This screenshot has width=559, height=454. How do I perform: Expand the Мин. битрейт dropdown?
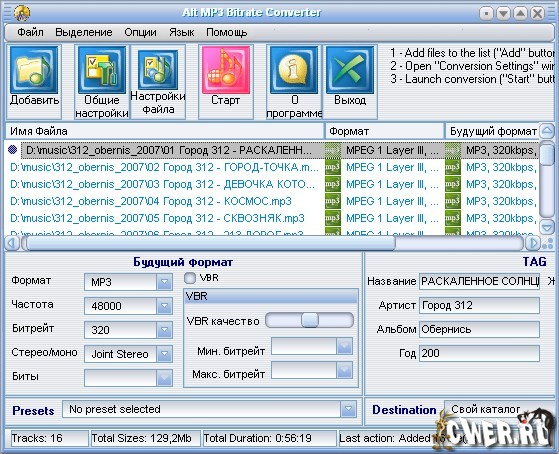click(x=344, y=346)
